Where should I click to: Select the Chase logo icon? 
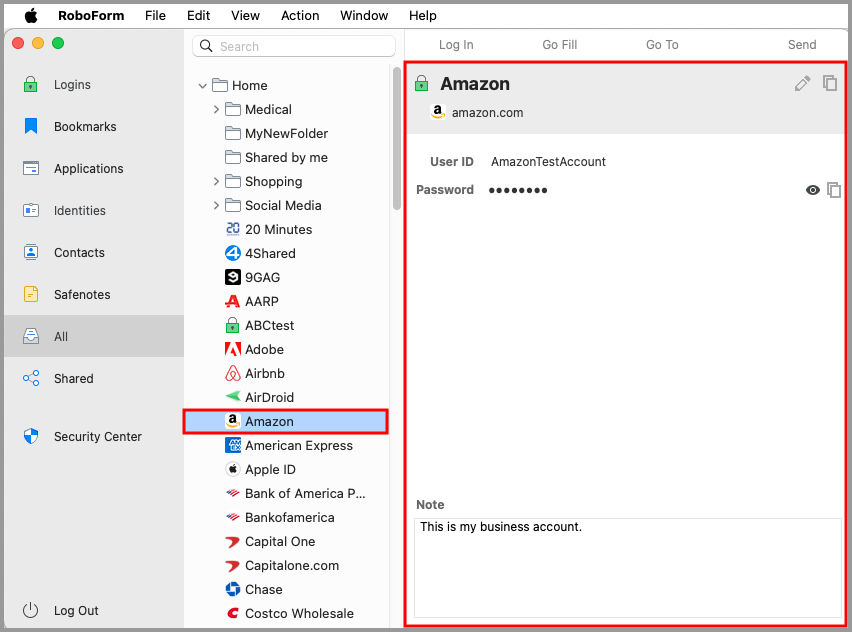(x=233, y=589)
